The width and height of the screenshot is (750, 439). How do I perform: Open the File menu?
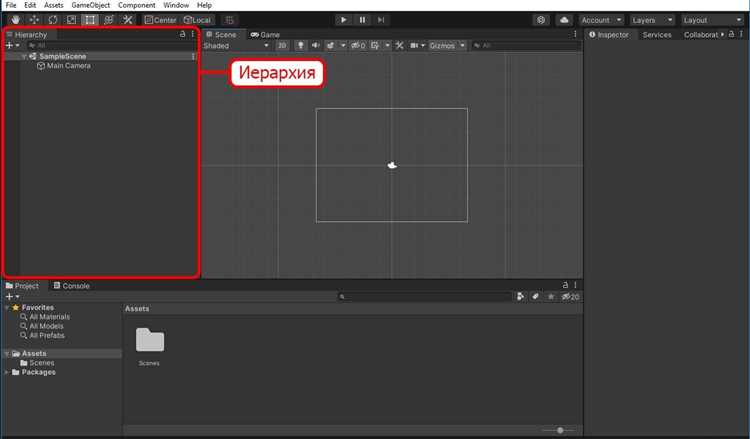[x=11, y=5]
